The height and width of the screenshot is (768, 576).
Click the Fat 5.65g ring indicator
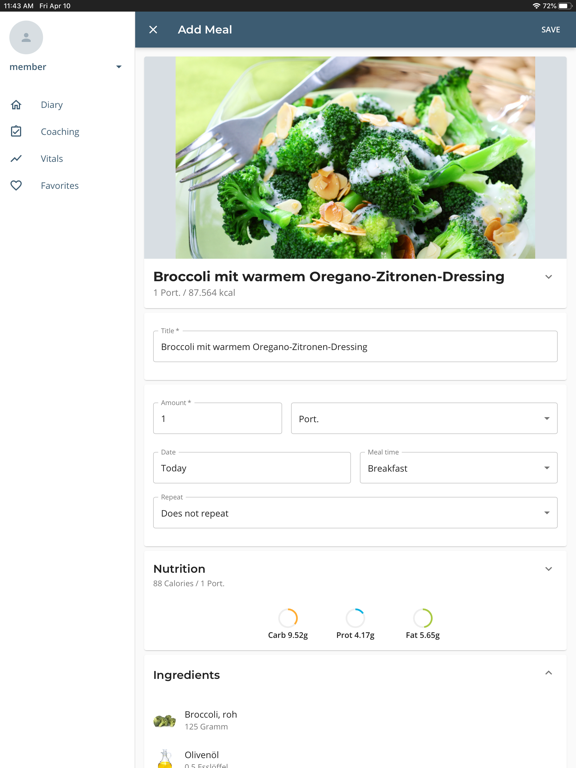[423, 618]
